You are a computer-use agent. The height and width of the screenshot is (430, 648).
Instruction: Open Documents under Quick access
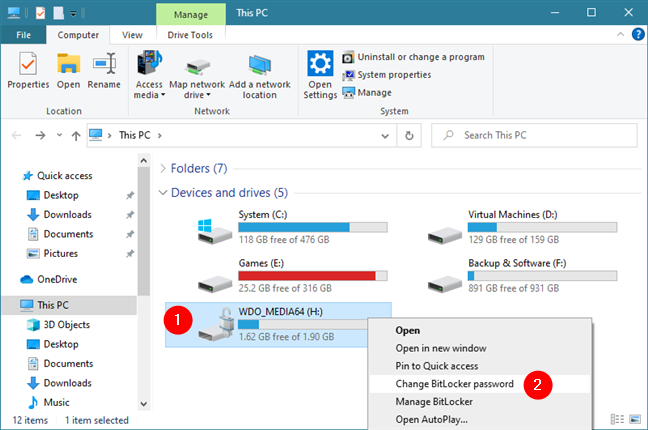click(60, 234)
